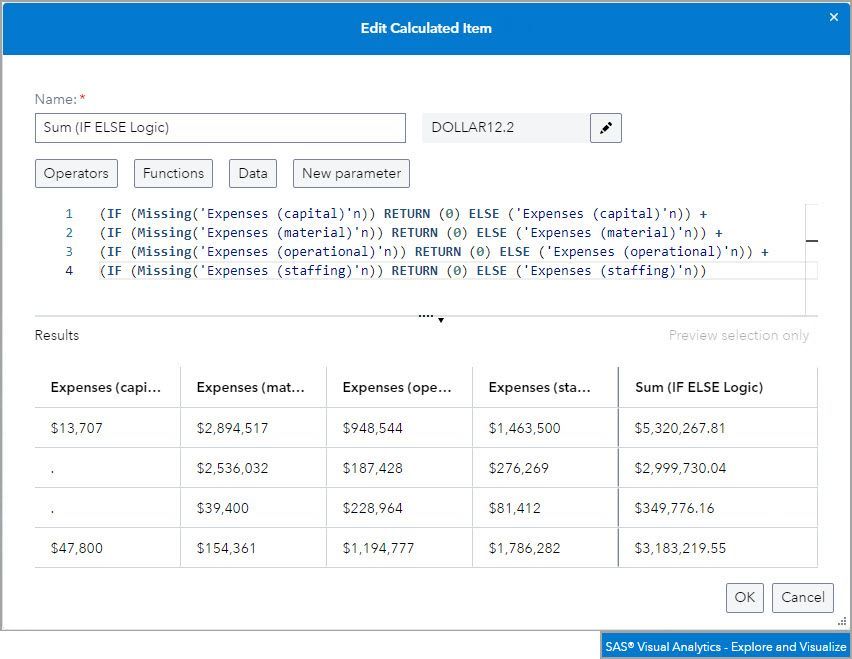Click the pencil icon to edit format
This screenshot has width=852, height=659.
click(606, 128)
